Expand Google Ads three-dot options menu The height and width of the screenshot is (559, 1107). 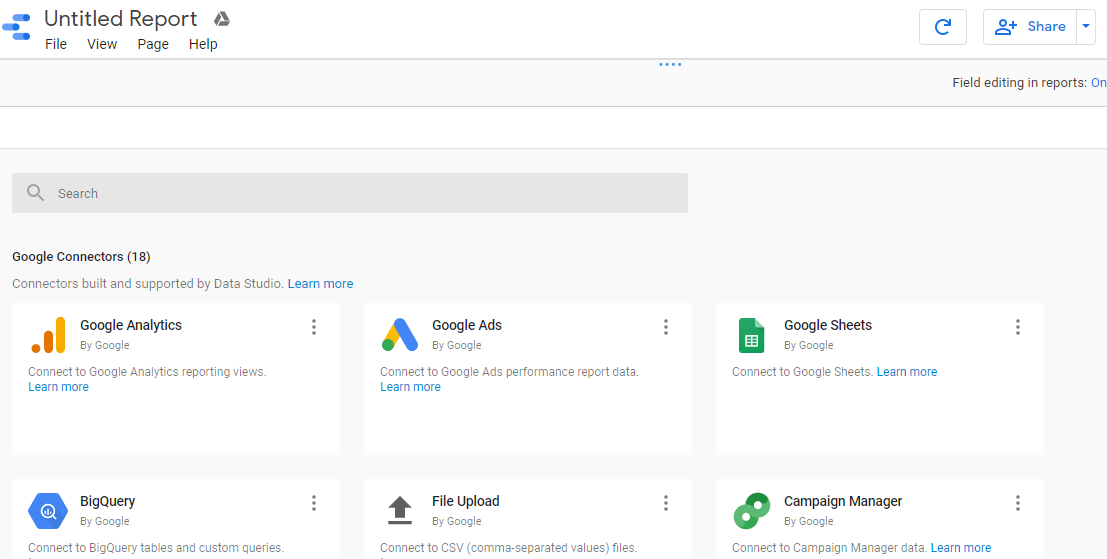666,327
